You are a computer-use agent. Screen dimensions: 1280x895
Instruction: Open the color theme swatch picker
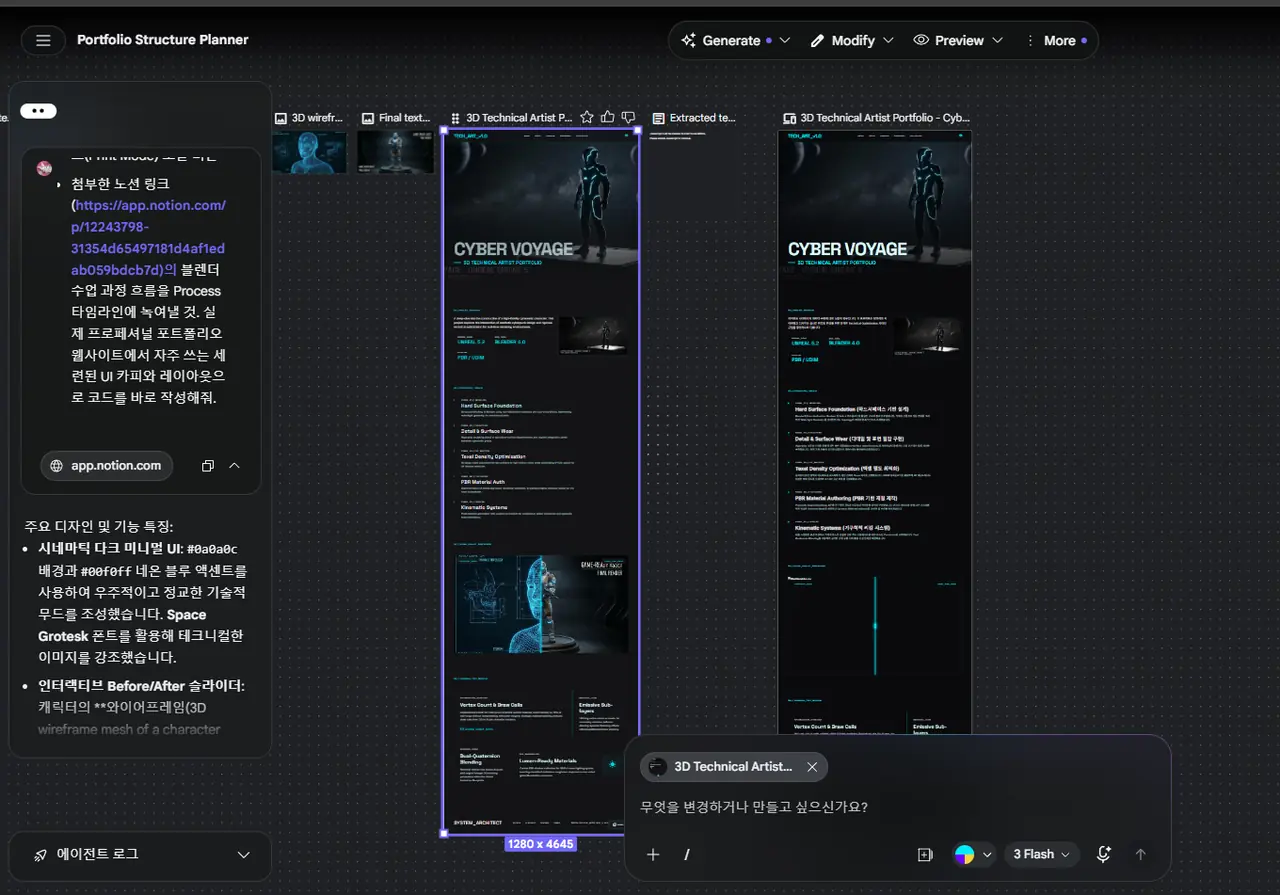click(964, 854)
